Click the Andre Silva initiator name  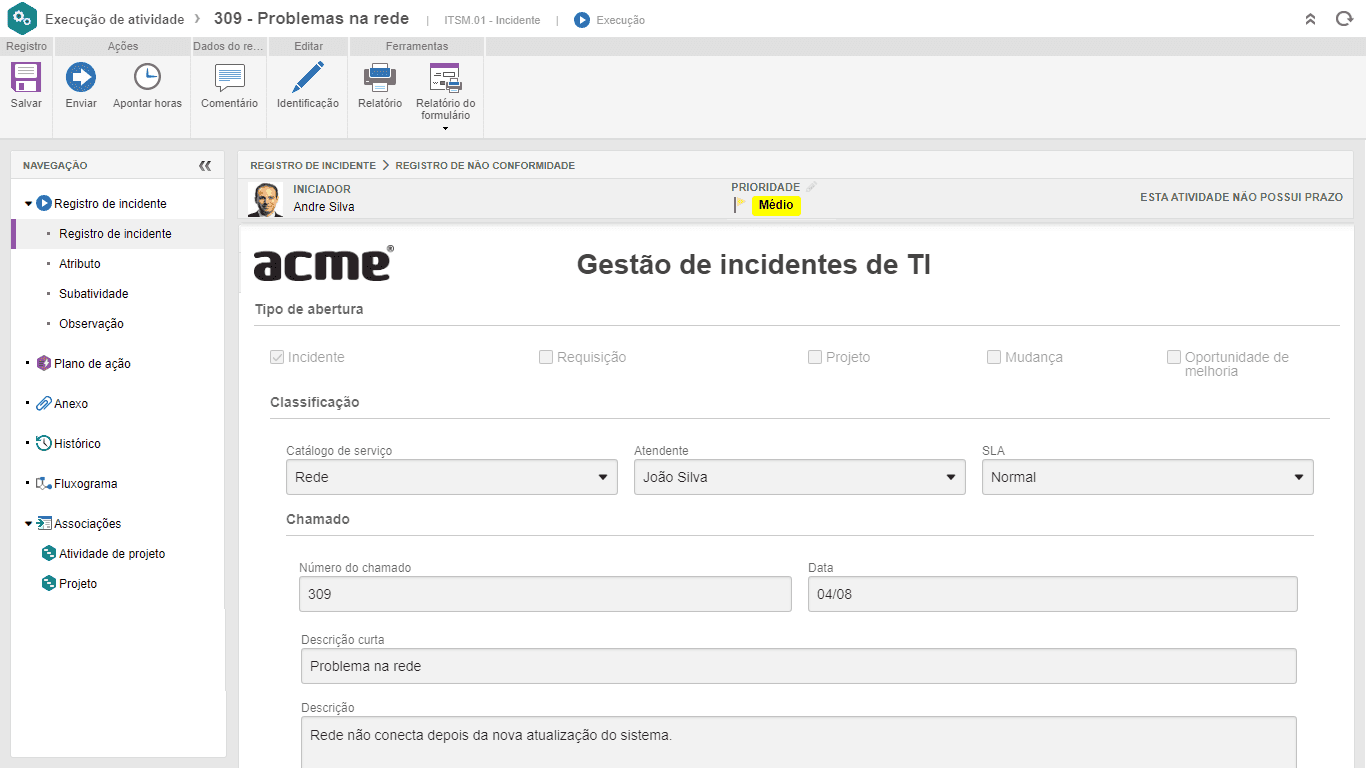tap(324, 207)
